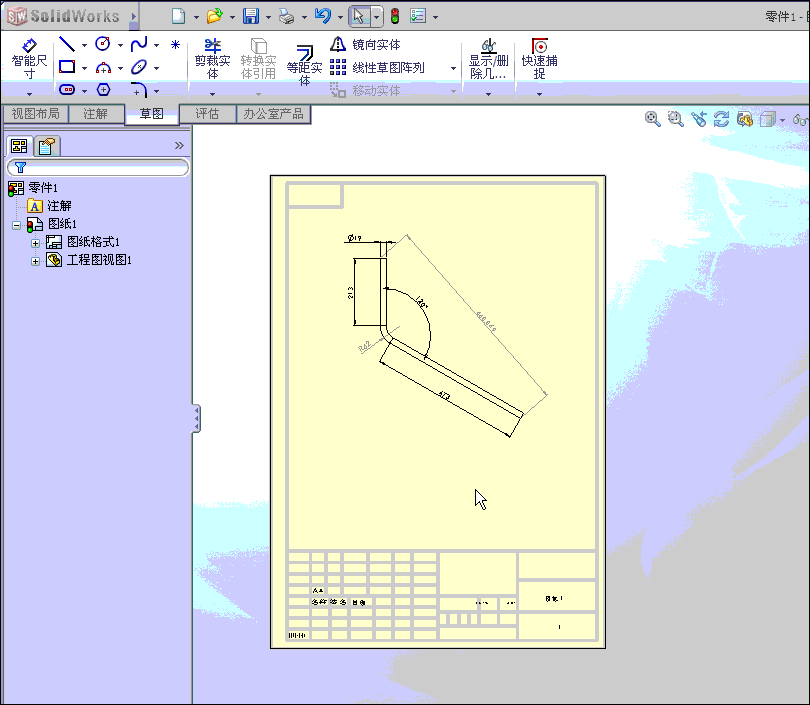Open the Save button dropdown arrow

[x=268, y=17]
